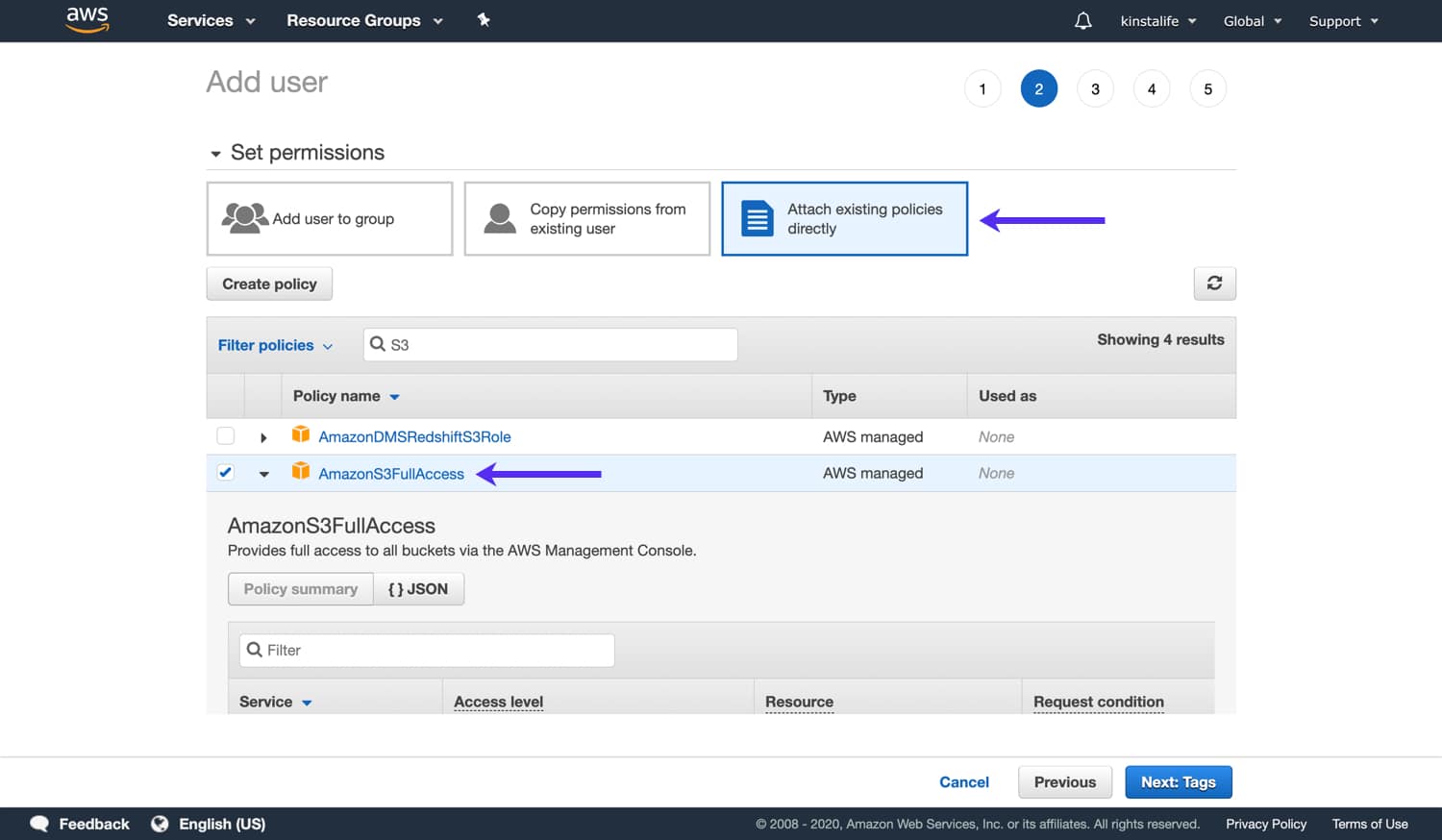Click the AmazonDMSRedshiftS3Role policy icon
The image size is (1442, 840).
coord(301,435)
